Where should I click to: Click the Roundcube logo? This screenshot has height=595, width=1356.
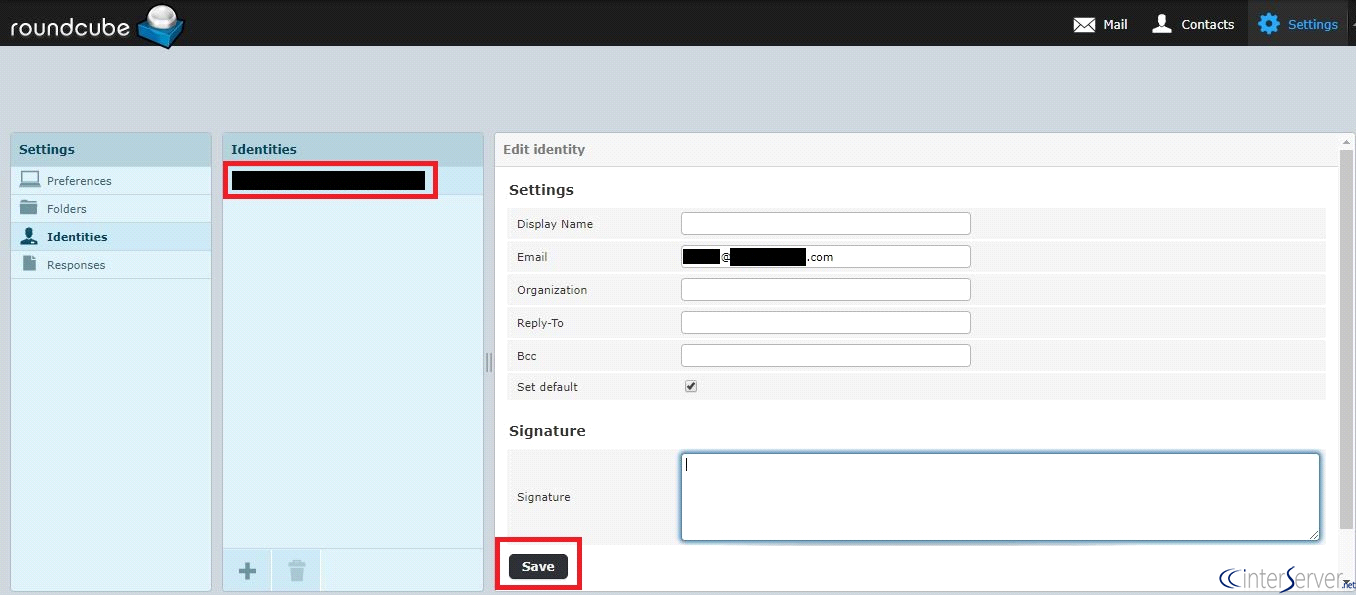(x=97, y=25)
